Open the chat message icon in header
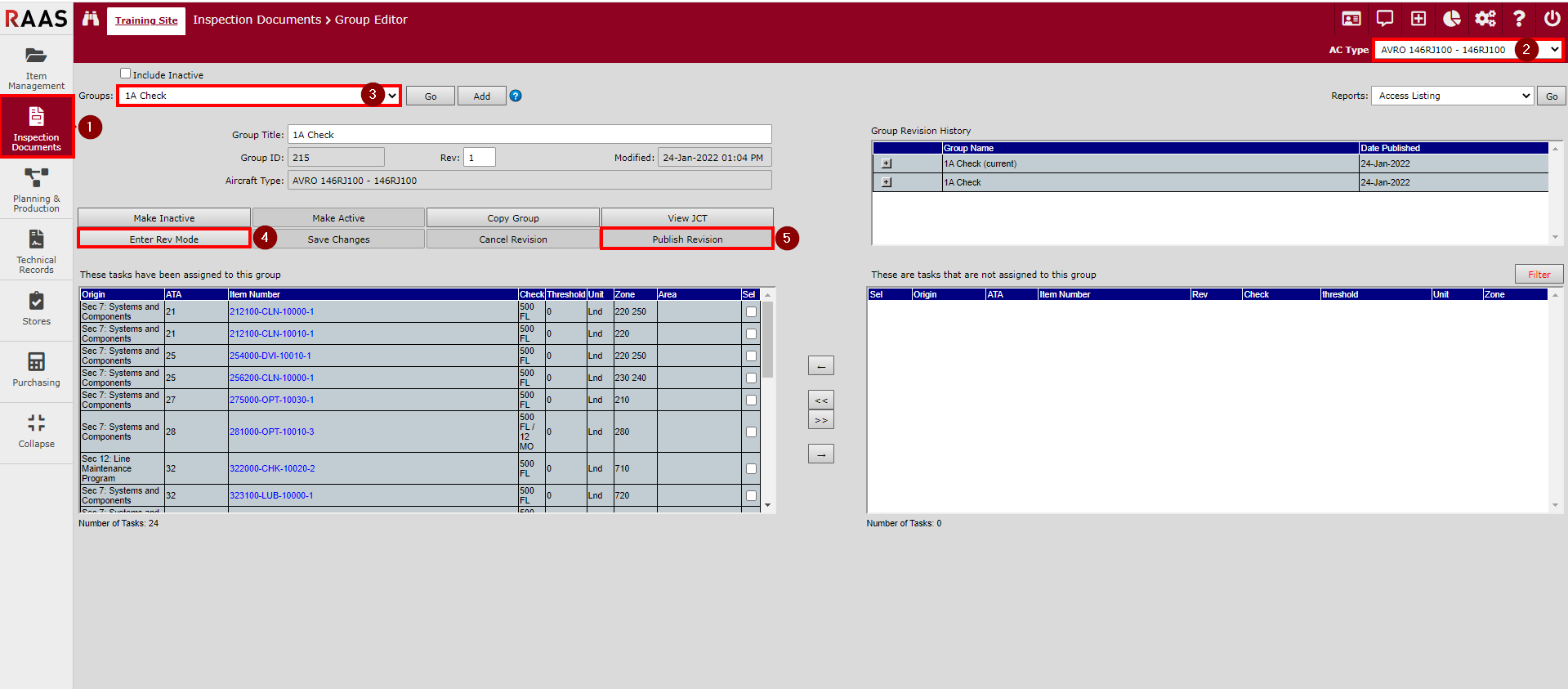Image resolution: width=1568 pixels, height=689 pixels. [1384, 19]
